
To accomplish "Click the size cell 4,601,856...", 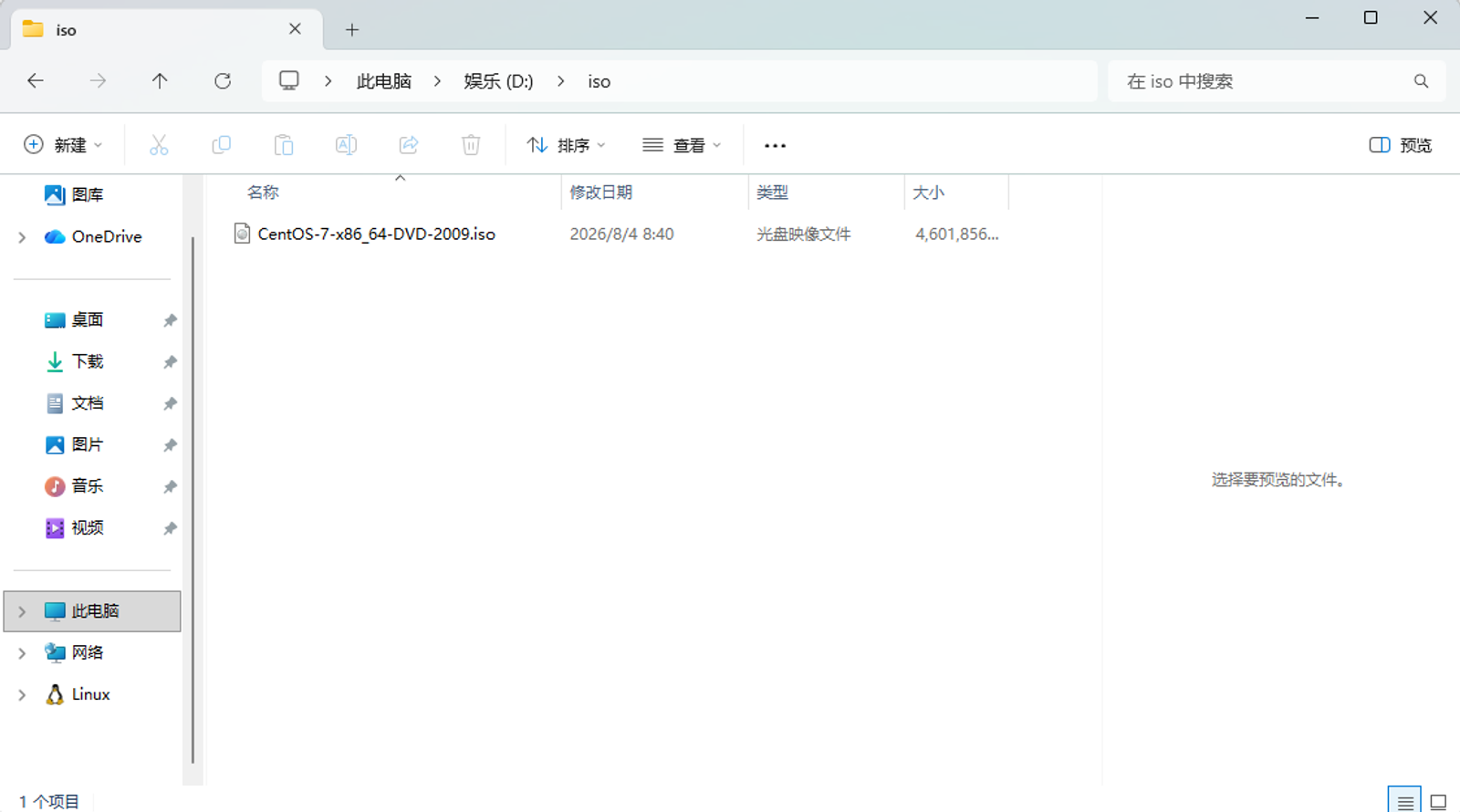I will pyautogui.click(x=956, y=234).
